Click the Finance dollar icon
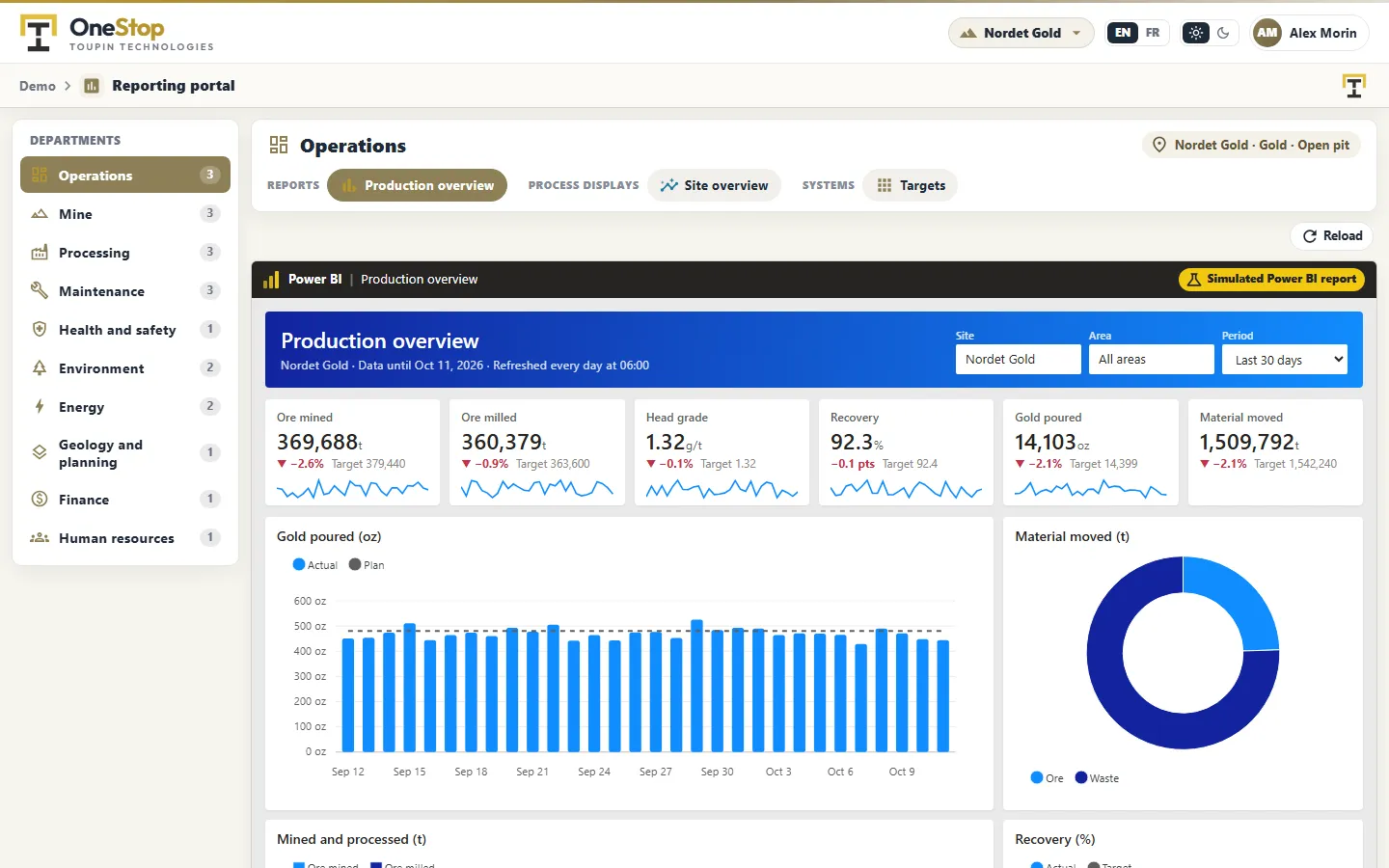Viewport: 1389px width, 868px height. click(40, 499)
